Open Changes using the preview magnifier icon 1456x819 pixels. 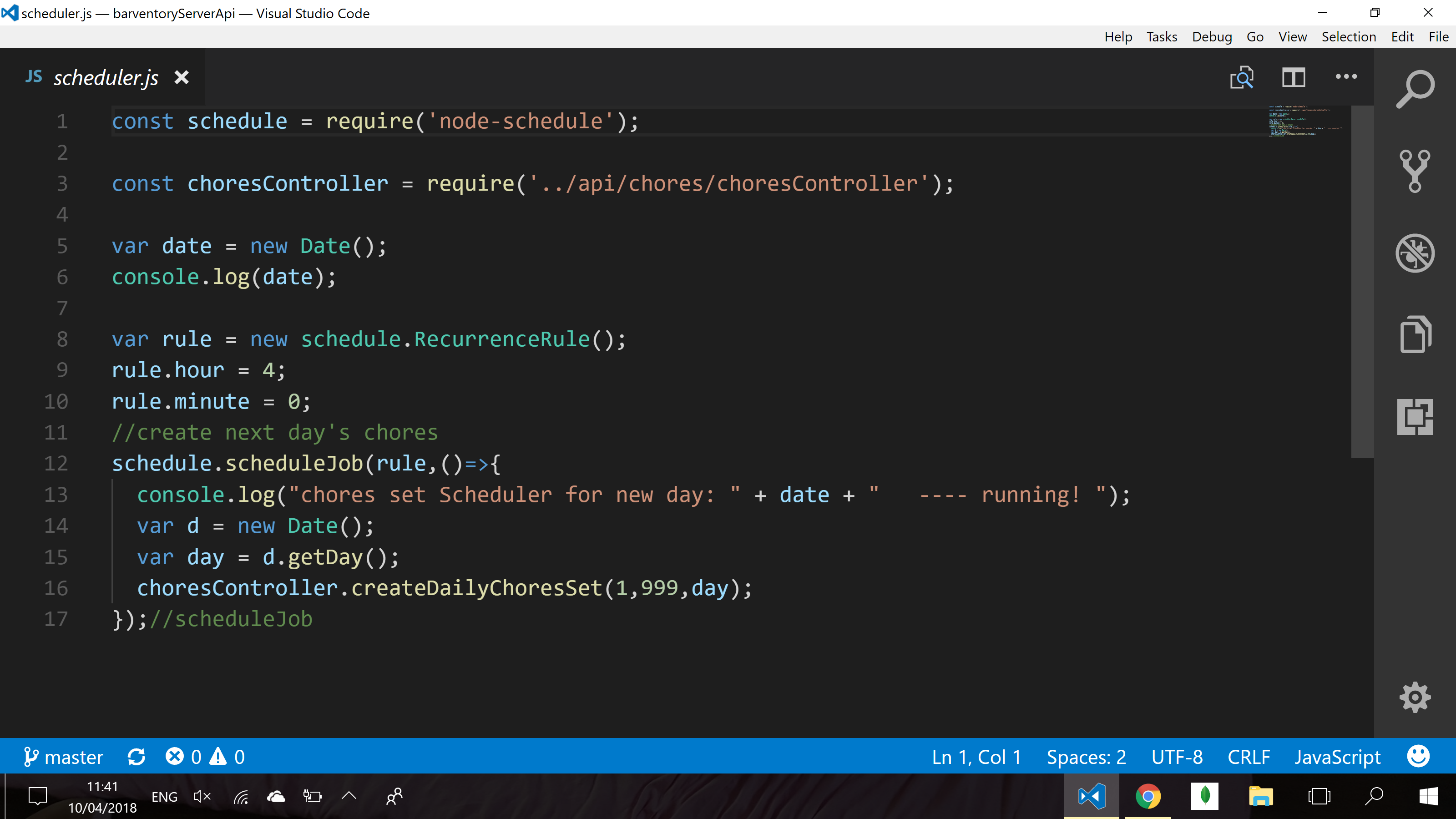pos(1242,77)
